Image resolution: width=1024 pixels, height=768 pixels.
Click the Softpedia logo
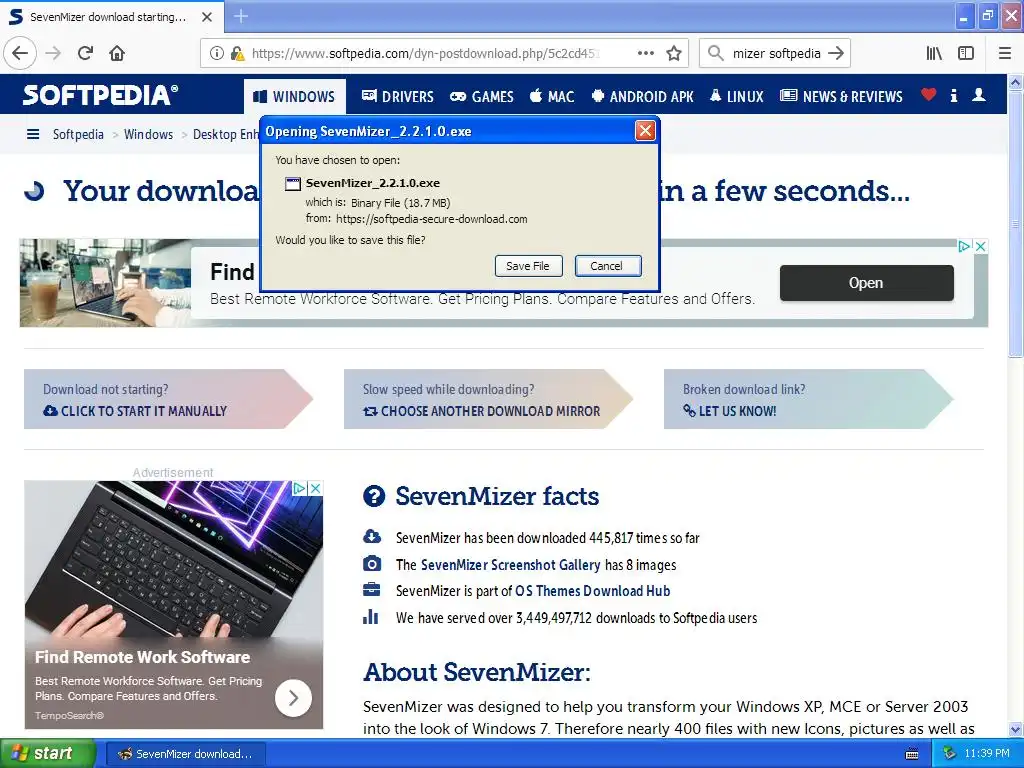tap(100, 95)
